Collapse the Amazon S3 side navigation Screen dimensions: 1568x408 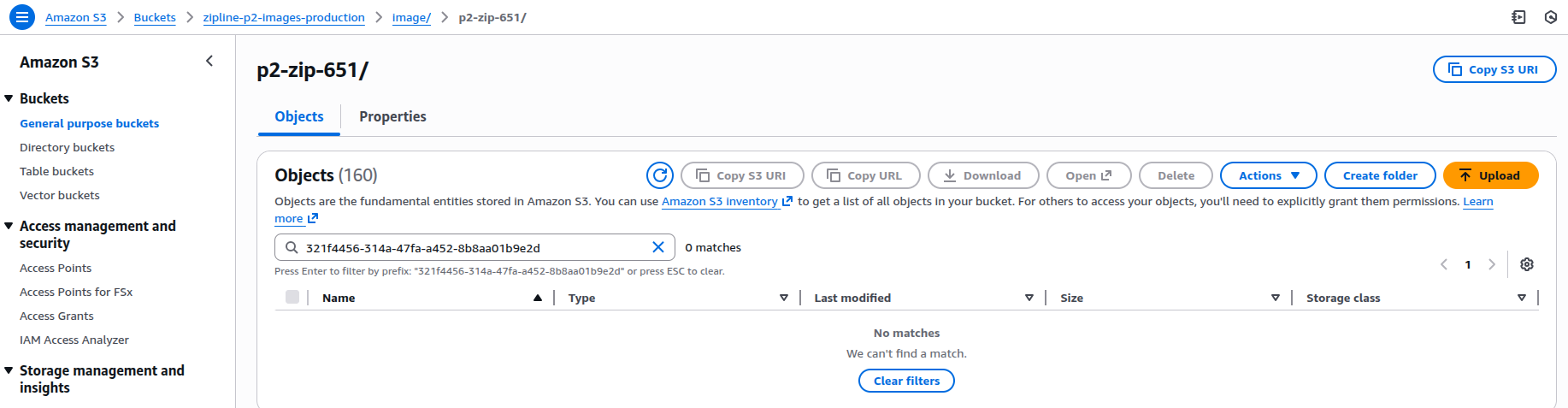209,61
